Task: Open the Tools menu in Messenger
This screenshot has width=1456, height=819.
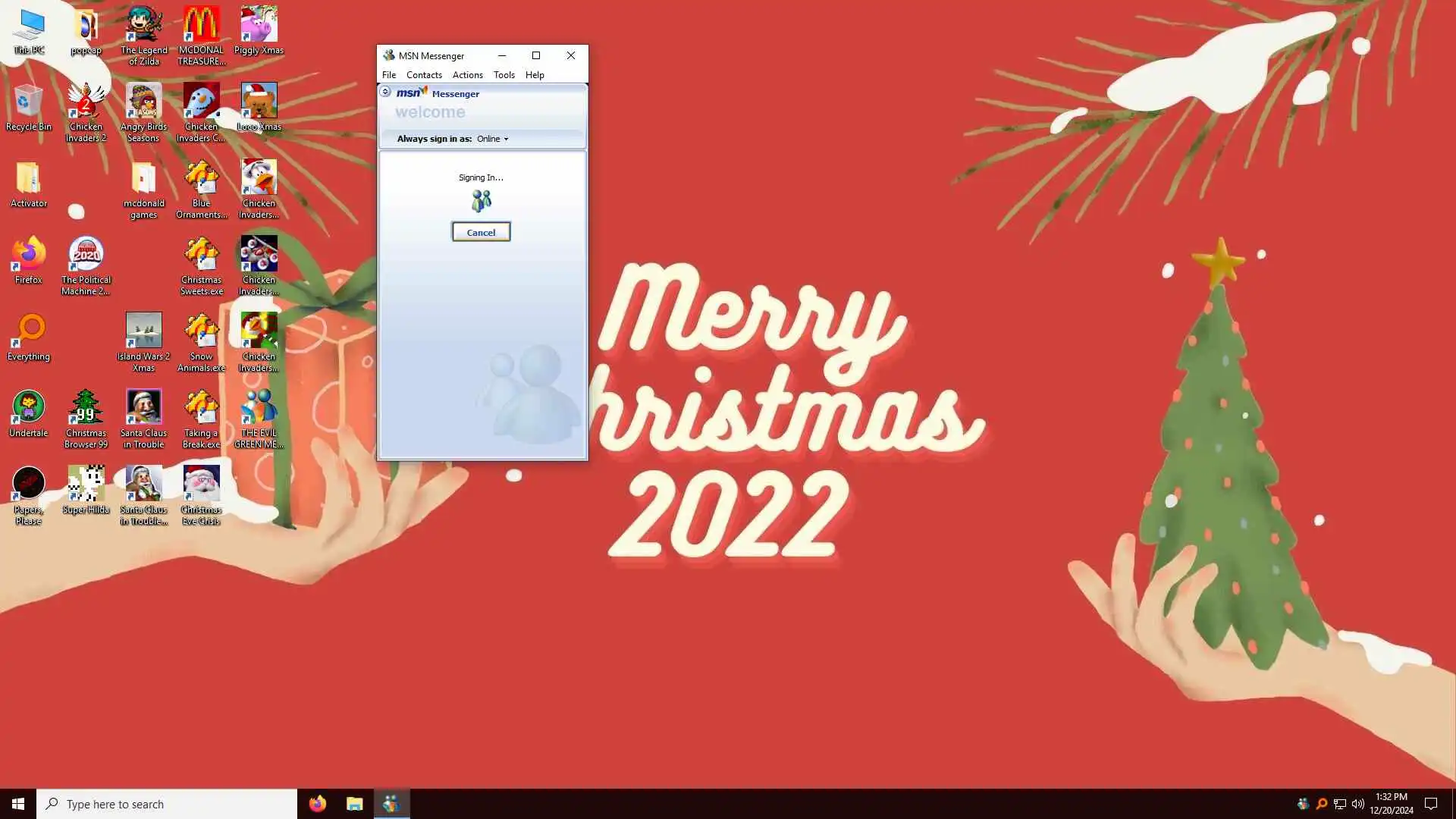Action: 504,75
